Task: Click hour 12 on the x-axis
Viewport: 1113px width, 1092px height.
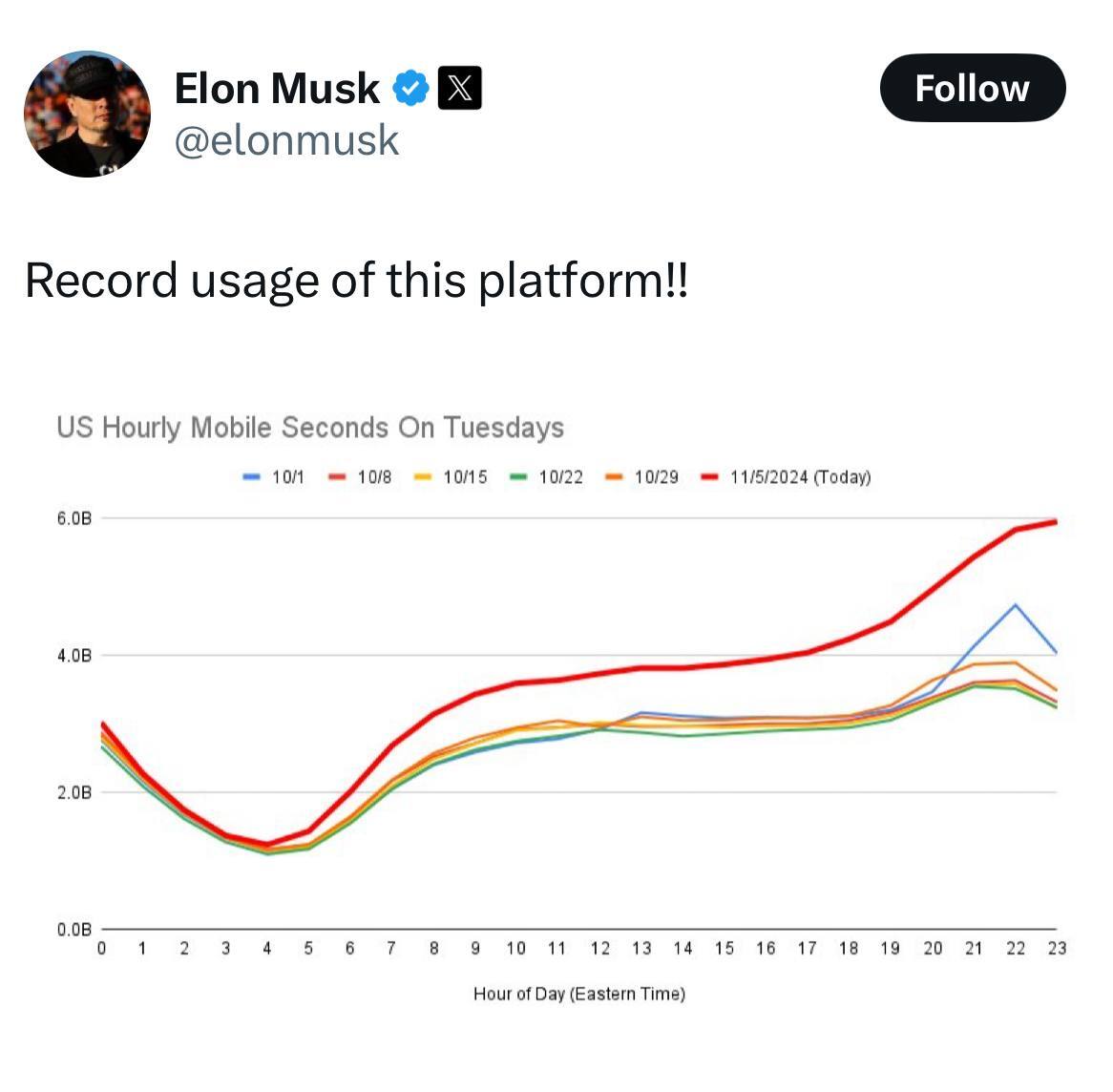Action: pos(599,948)
